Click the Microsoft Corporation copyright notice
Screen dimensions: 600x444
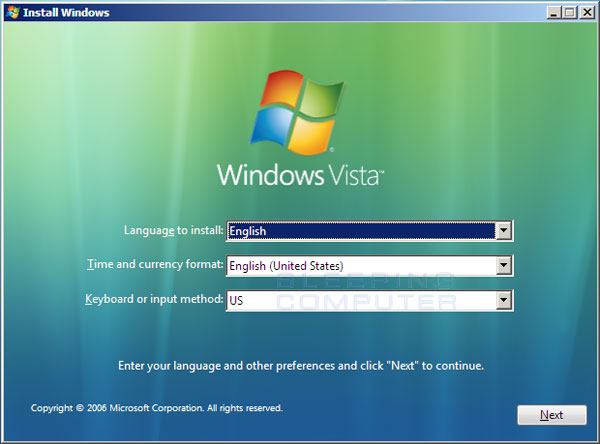[156, 408]
